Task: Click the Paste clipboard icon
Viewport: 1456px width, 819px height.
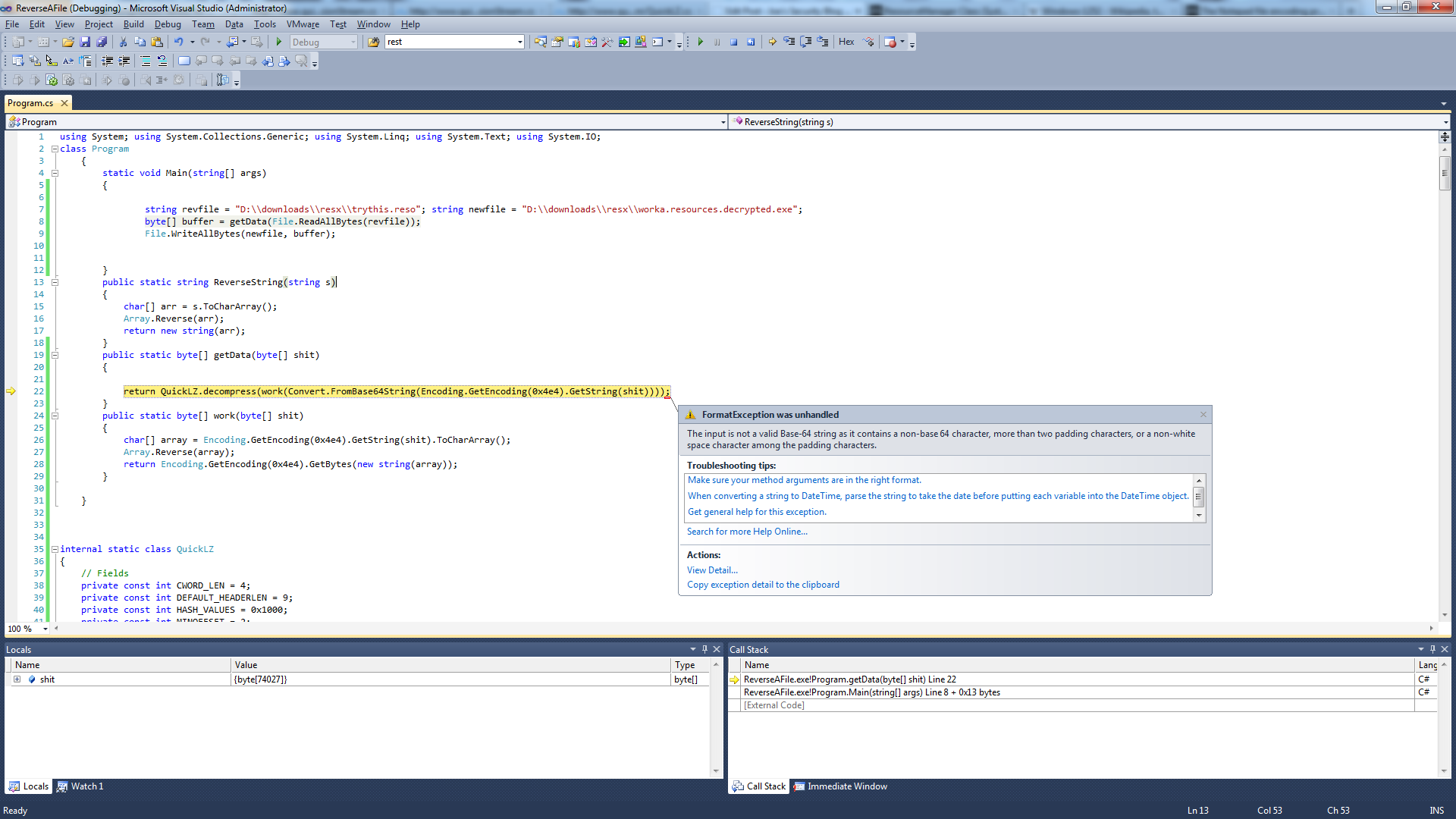Action: (157, 42)
